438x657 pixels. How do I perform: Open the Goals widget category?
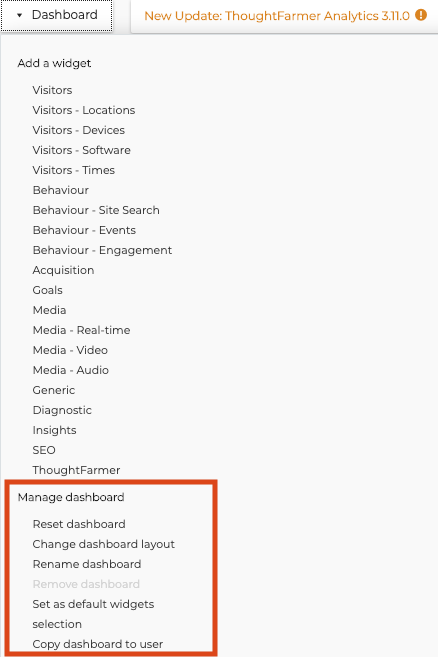point(47,290)
